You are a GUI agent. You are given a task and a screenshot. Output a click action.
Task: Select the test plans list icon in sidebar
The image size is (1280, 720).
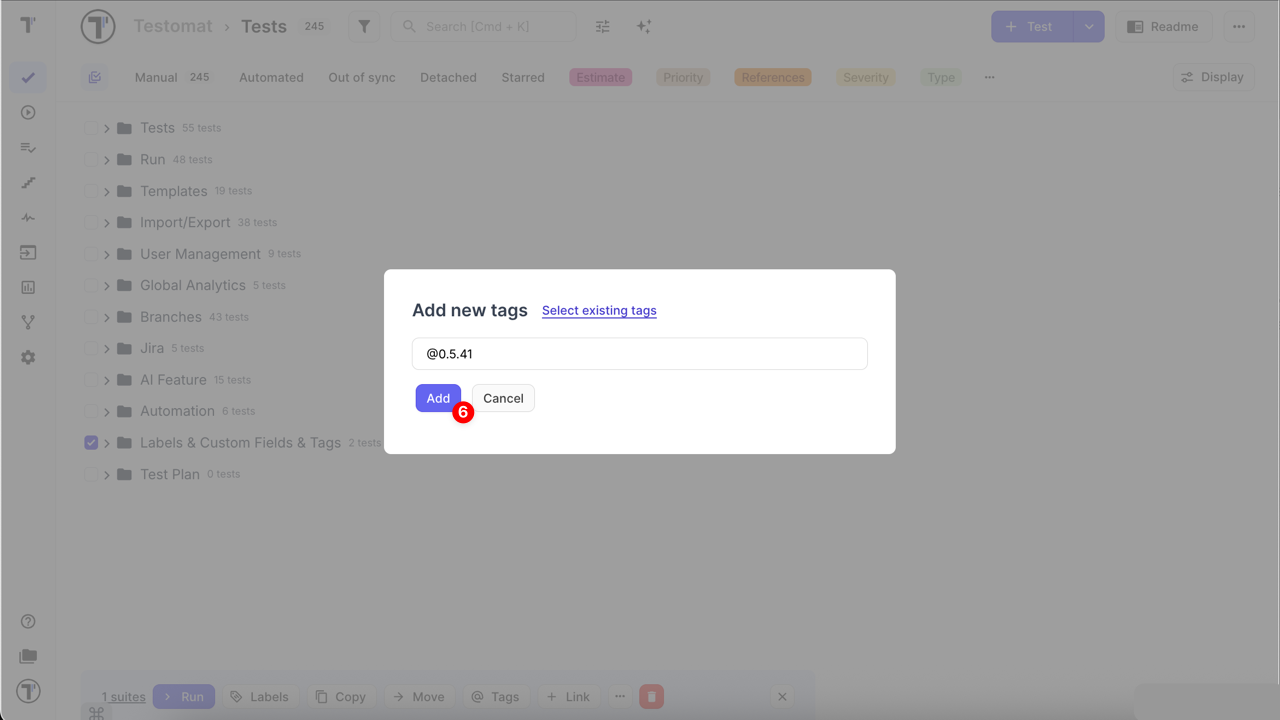tap(28, 147)
